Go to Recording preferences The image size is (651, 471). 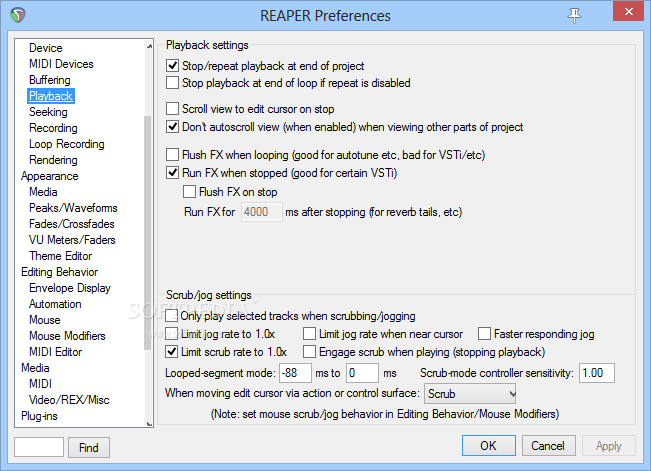pyautogui.click(x=53, y=128)
